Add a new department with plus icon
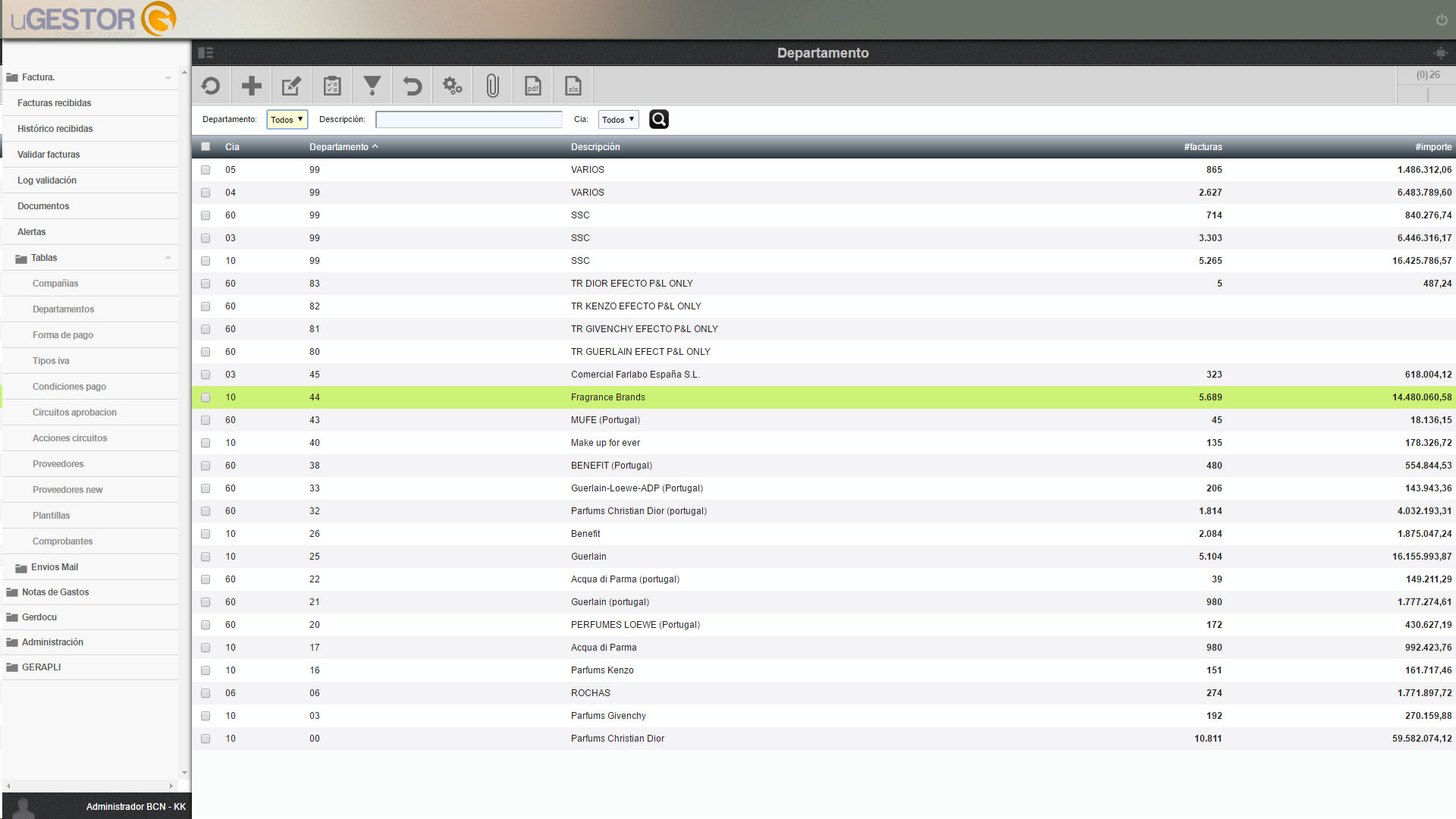This screenshot has height=819, width=1456. [x=251, y=86]
